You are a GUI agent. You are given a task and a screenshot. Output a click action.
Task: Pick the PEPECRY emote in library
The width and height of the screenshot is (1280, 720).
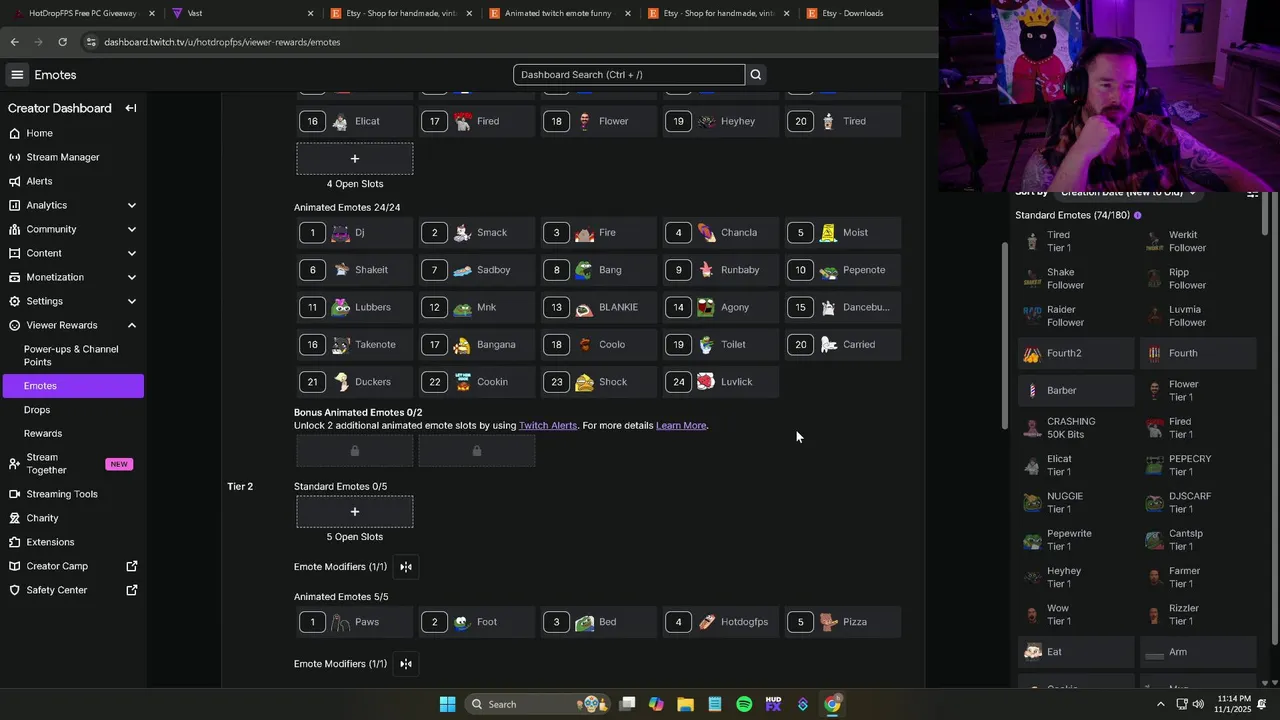[1198, 465]
